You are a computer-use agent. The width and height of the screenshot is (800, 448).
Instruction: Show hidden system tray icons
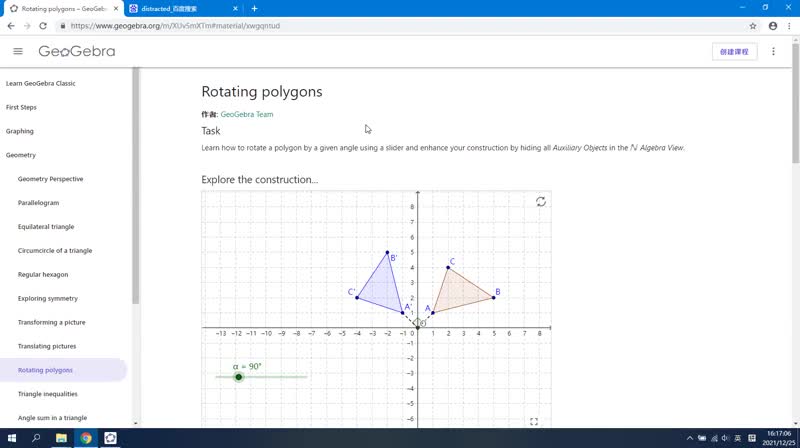pos(690,438)
